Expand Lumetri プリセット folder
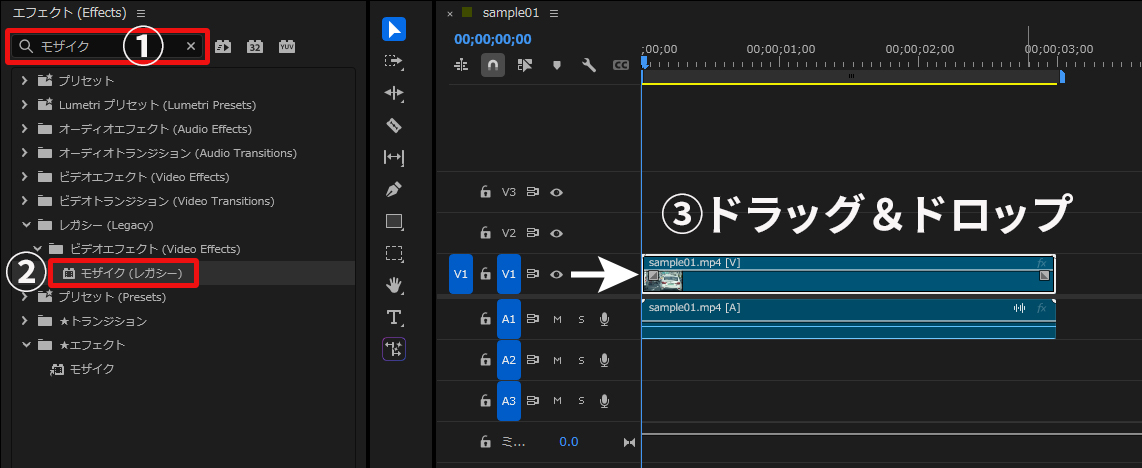The height and width of the screenshot is (468, 1142). coord(25,105)
